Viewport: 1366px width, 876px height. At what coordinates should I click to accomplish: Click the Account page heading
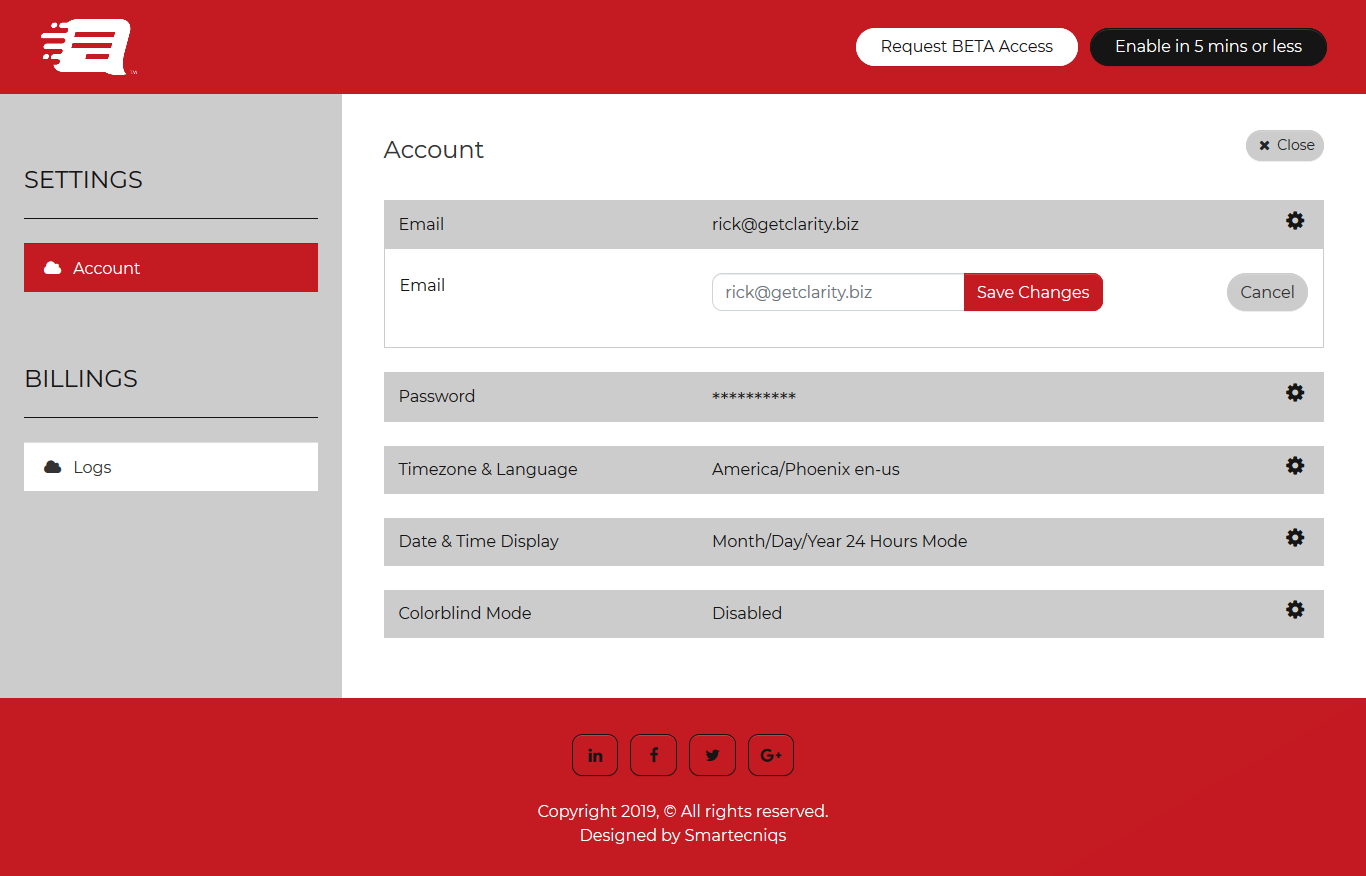pyautogui.click(x=434, y=149)
